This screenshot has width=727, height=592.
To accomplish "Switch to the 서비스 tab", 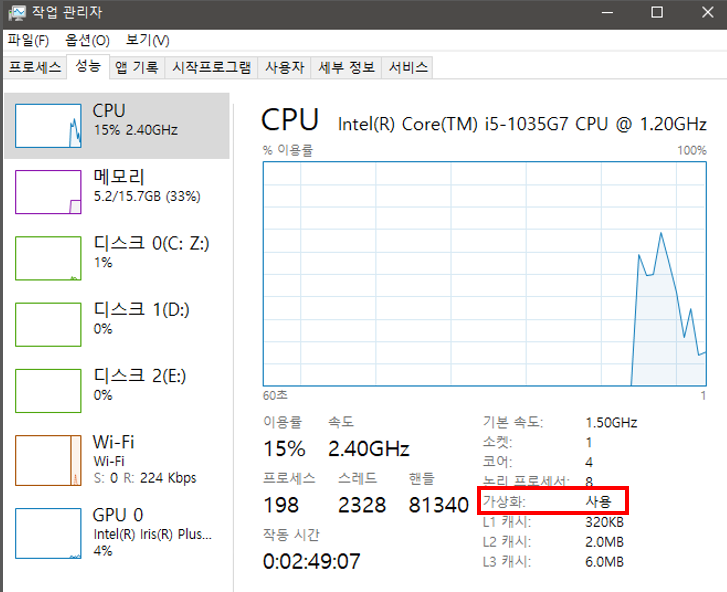I will (x=408, y=68).
